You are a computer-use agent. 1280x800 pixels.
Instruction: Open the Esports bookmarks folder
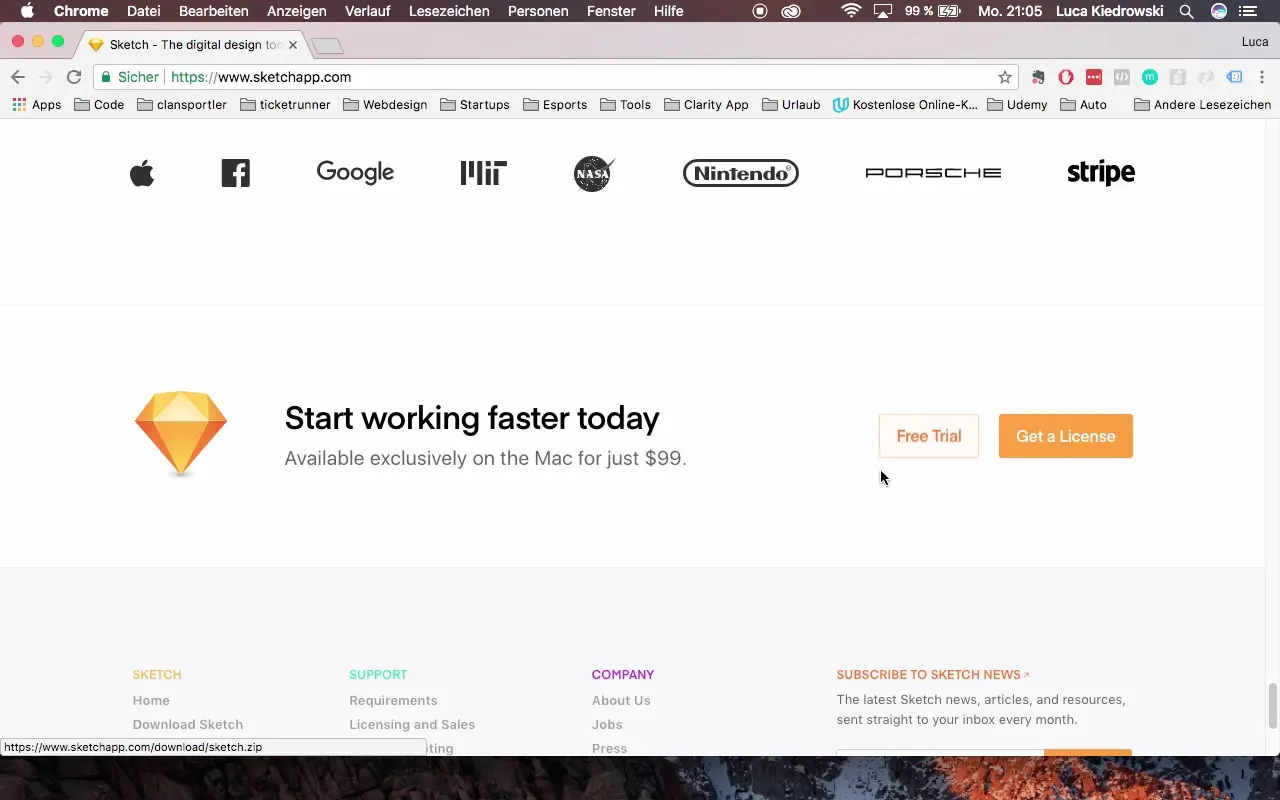pos(555,104)
